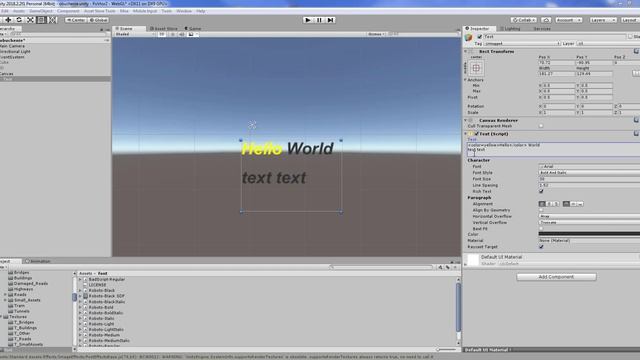Collapse the Anchors foldout
This screenshot has width=640, height=360.
[466, 80]
